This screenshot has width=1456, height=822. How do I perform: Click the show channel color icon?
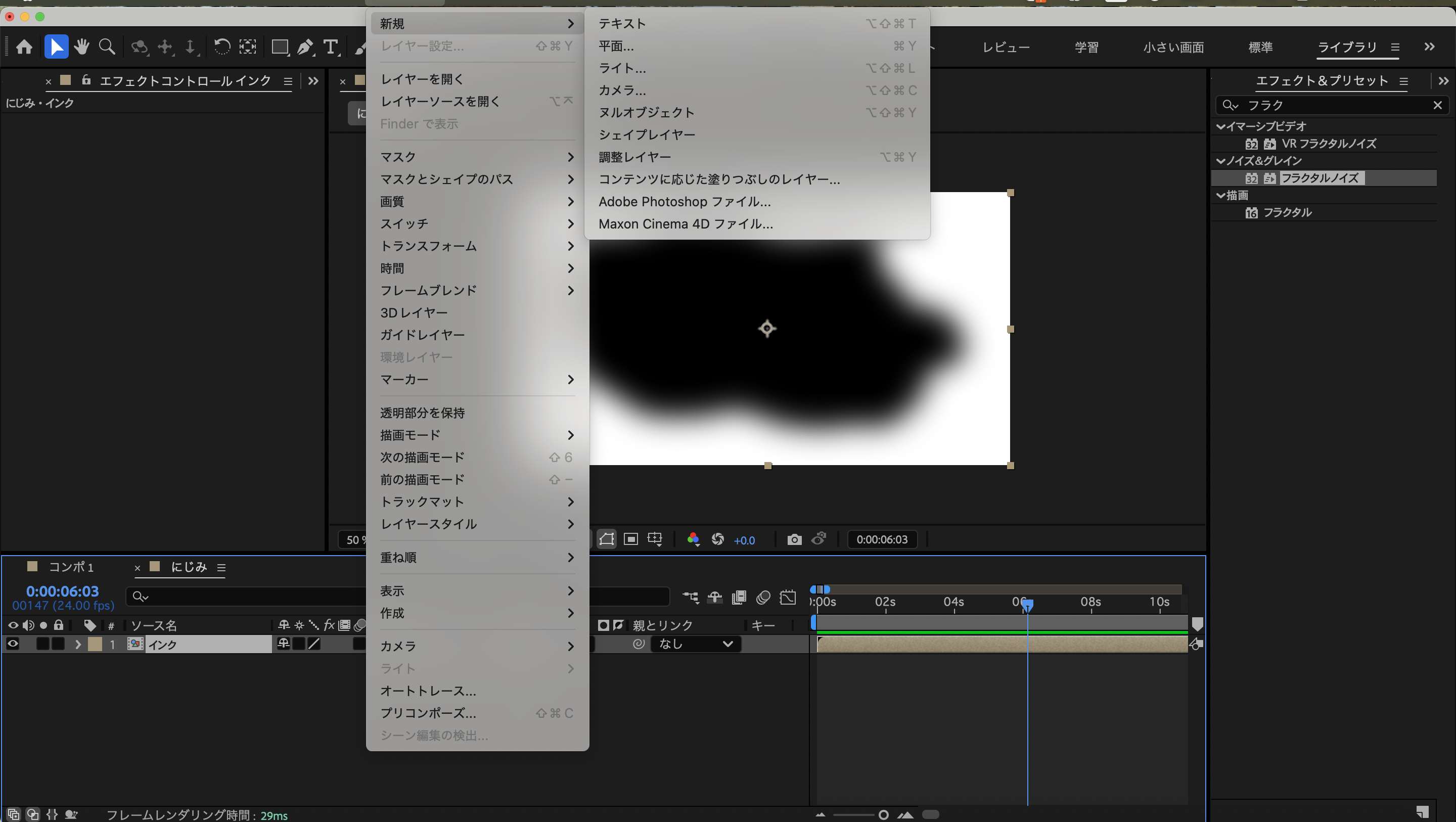pyautogui.click(x=693, y=539)
